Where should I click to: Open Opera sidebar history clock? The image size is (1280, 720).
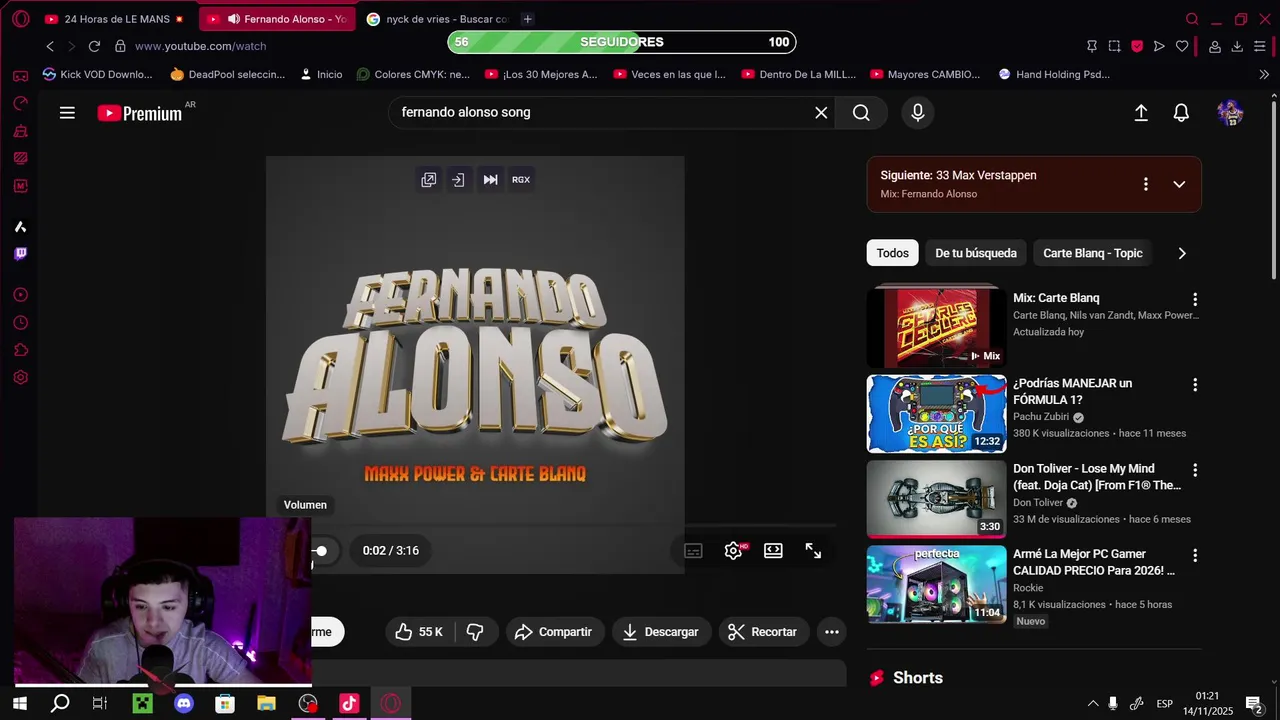pos(20,323)
